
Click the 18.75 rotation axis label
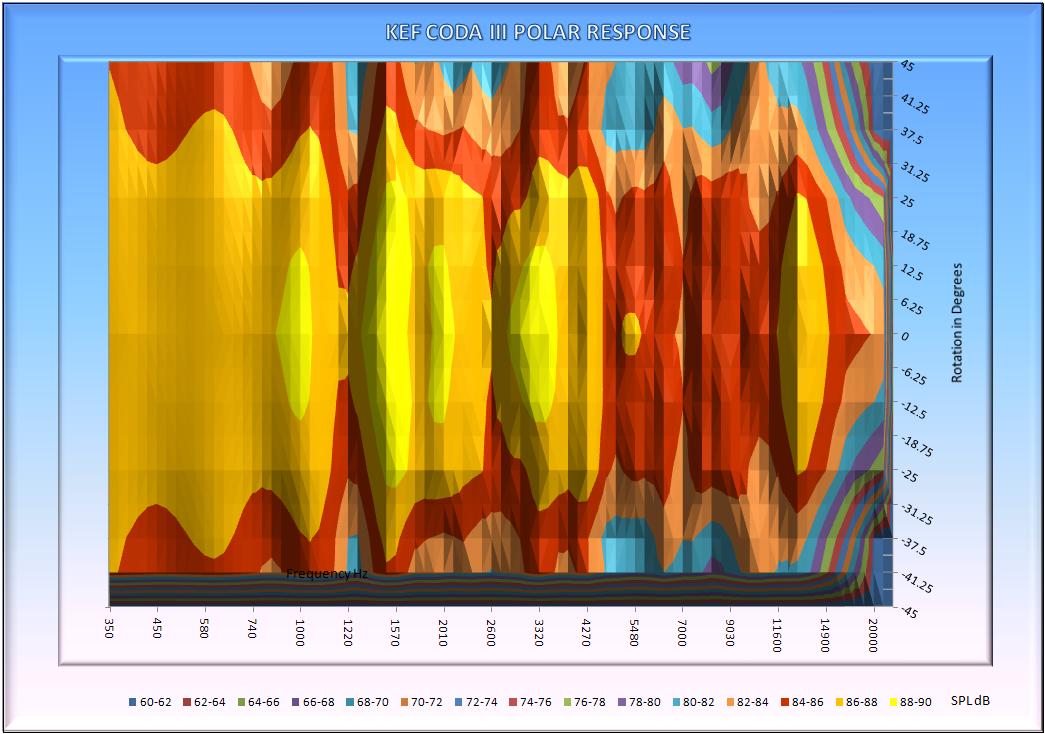916,241
